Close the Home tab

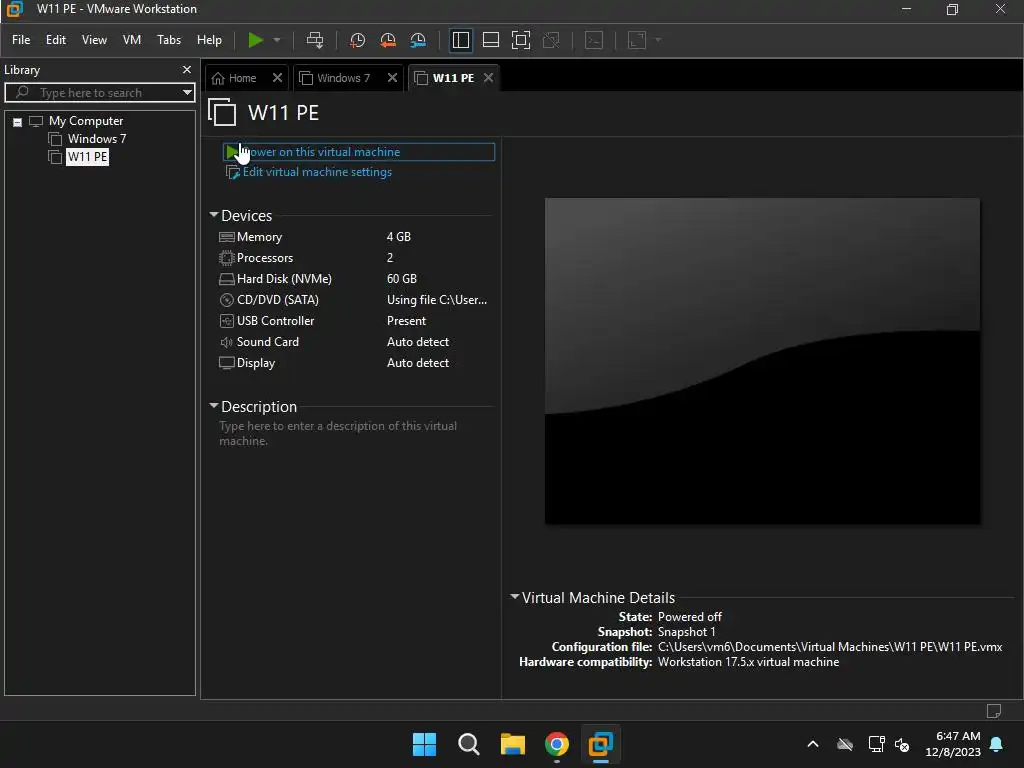point(277,78)
